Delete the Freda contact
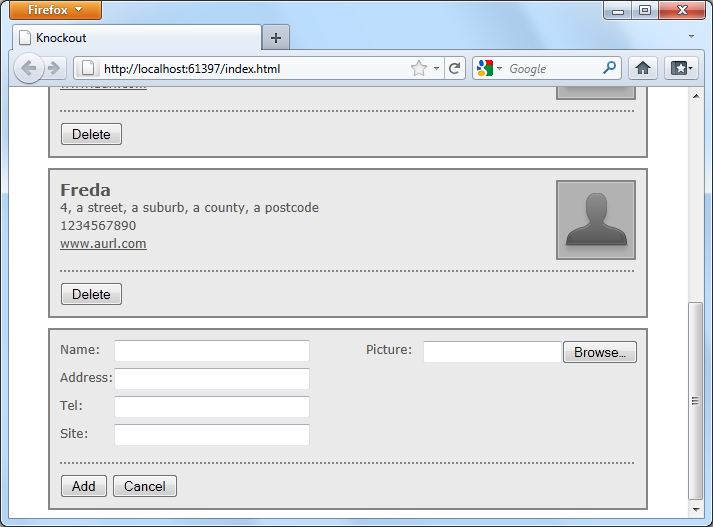 pyautogui.click(x=91, y=294)
